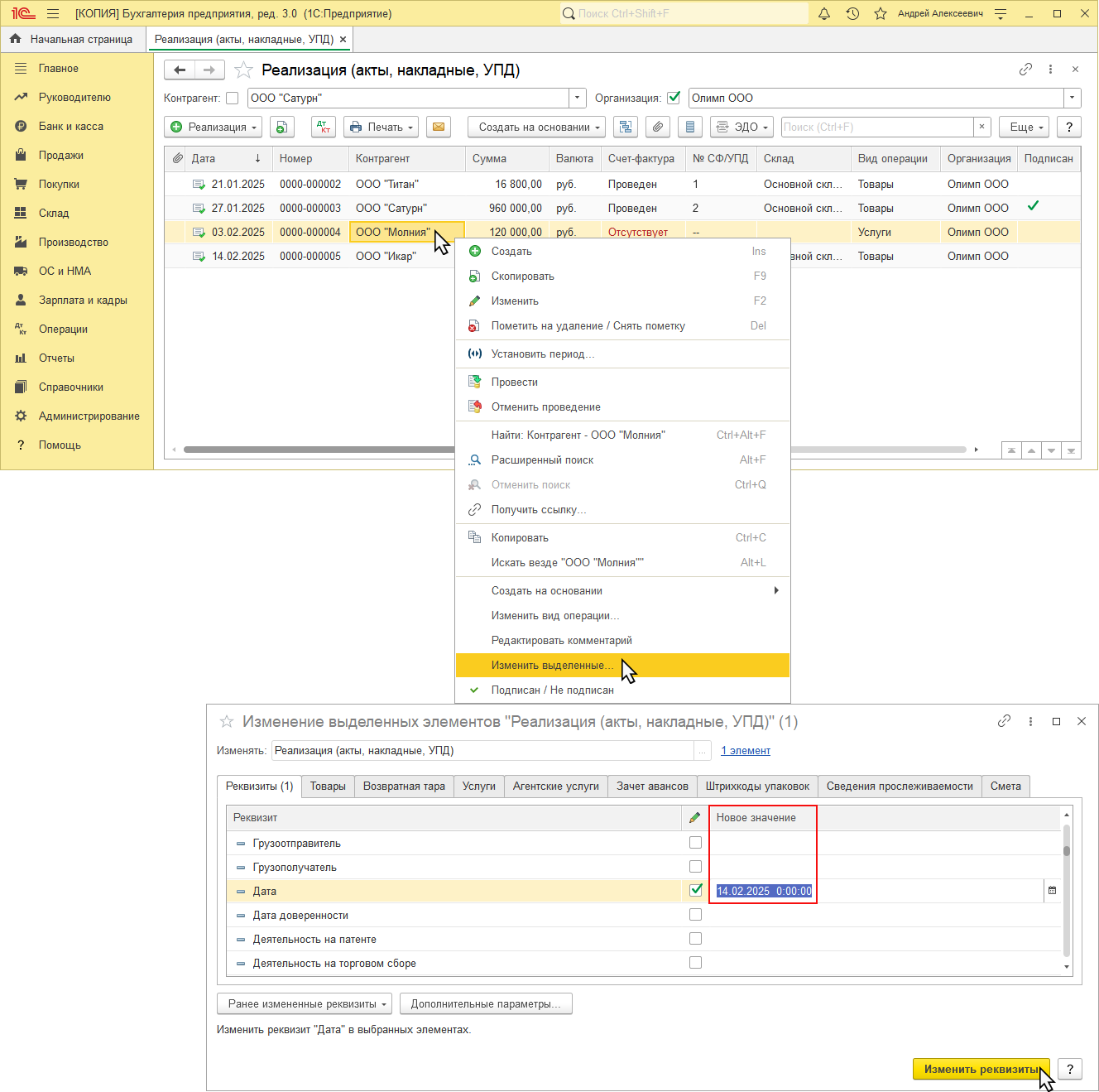Click the vertical scrollbar thumb of Реквизиты table
Viewport: 1099px width, 1092px height.
point(1067,849)
